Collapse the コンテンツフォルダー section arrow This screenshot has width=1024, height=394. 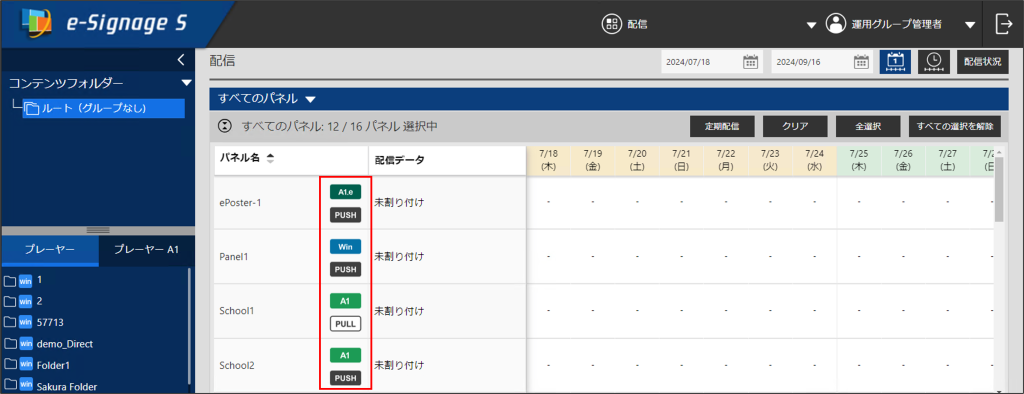click(186, 83)
